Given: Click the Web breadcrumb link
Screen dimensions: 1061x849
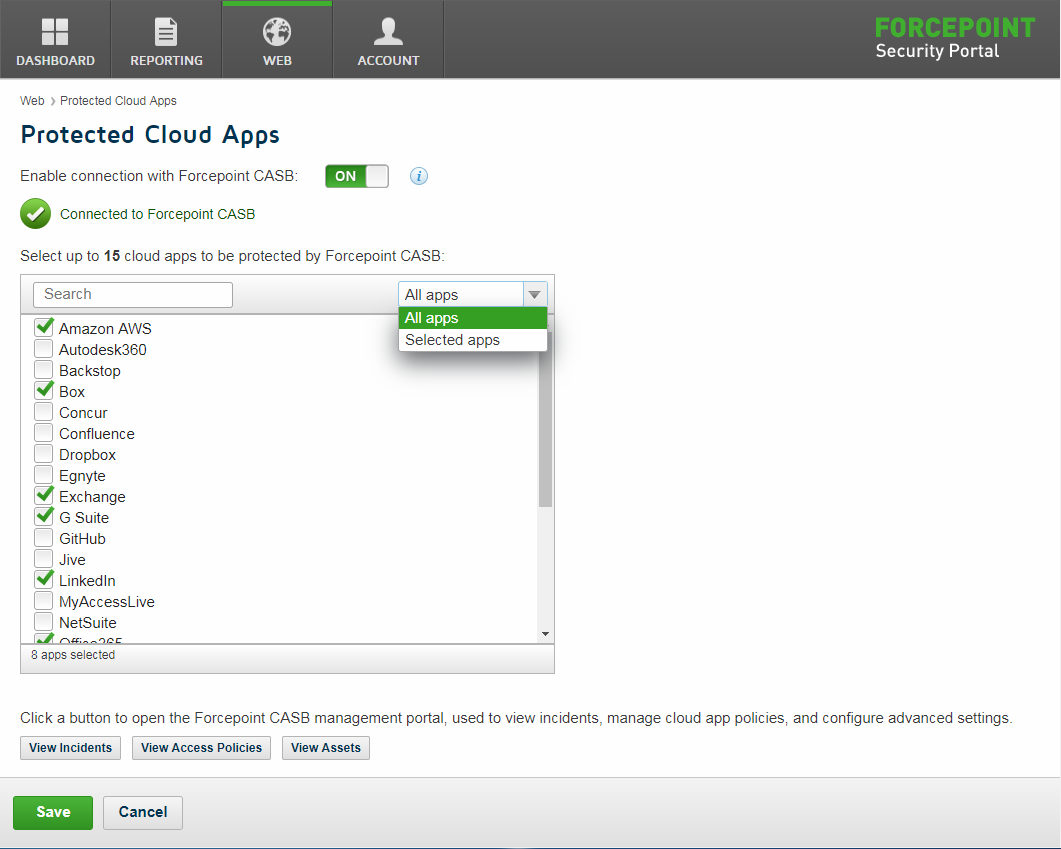Looking at the screenshot, I should [32, 101].
